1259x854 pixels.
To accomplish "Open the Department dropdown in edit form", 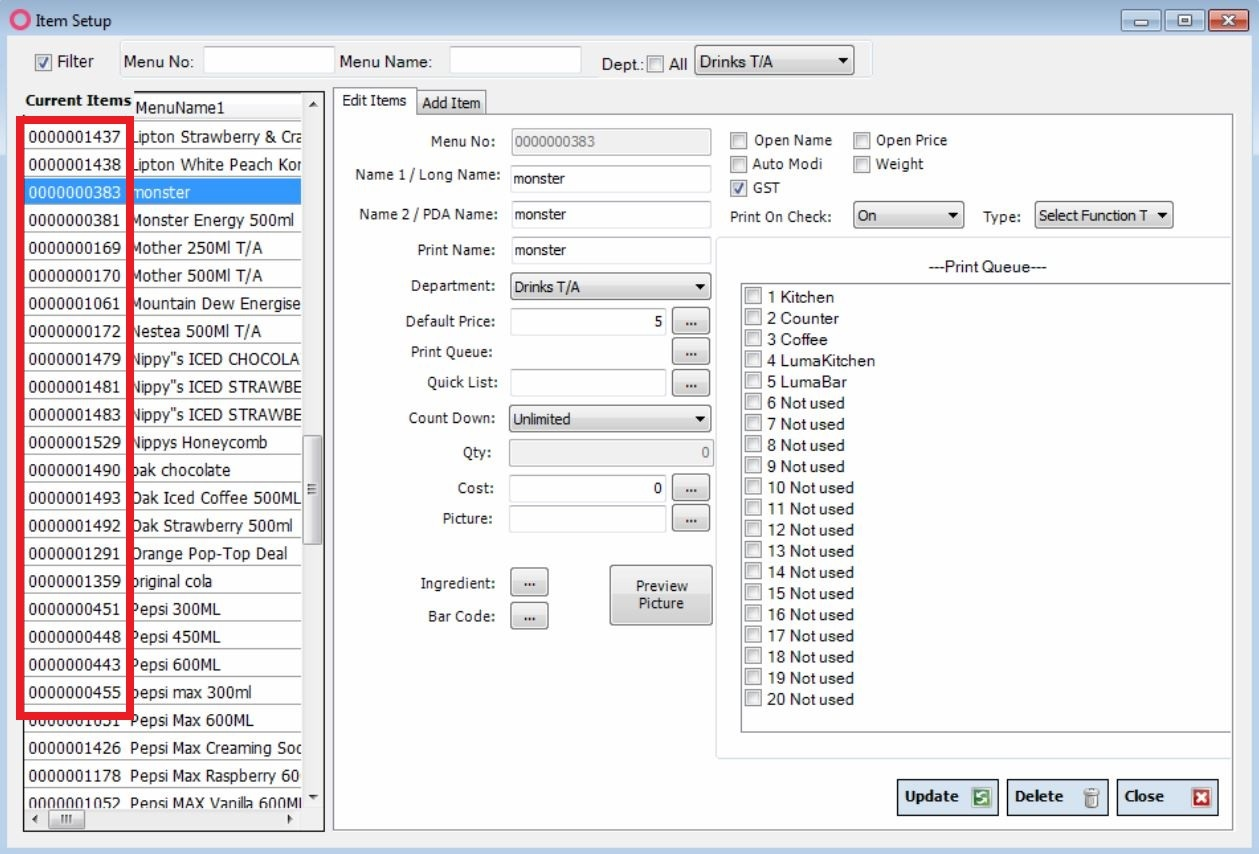I will coord(610,287).
